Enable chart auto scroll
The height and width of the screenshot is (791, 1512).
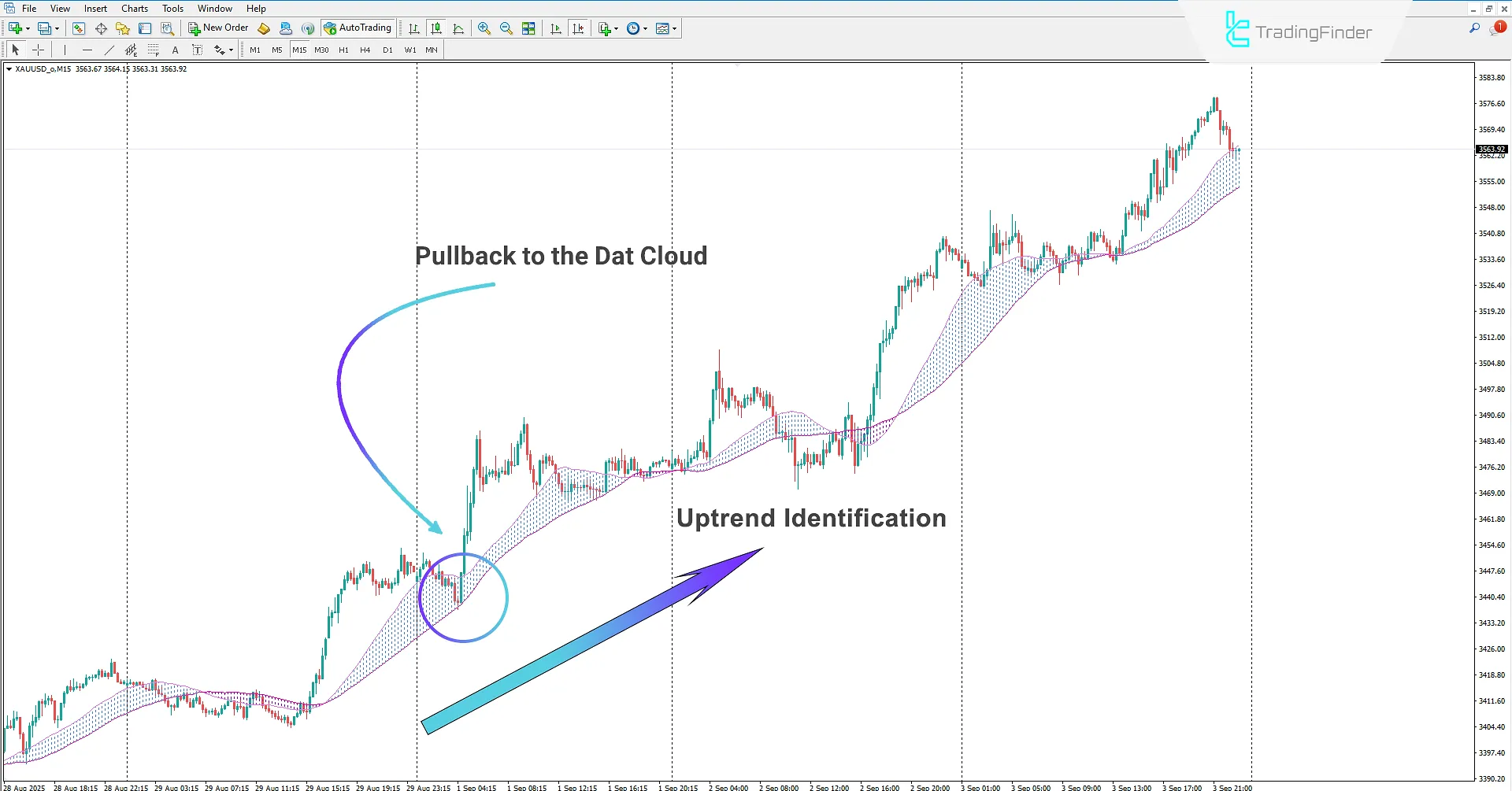click(x=555, y=28)
